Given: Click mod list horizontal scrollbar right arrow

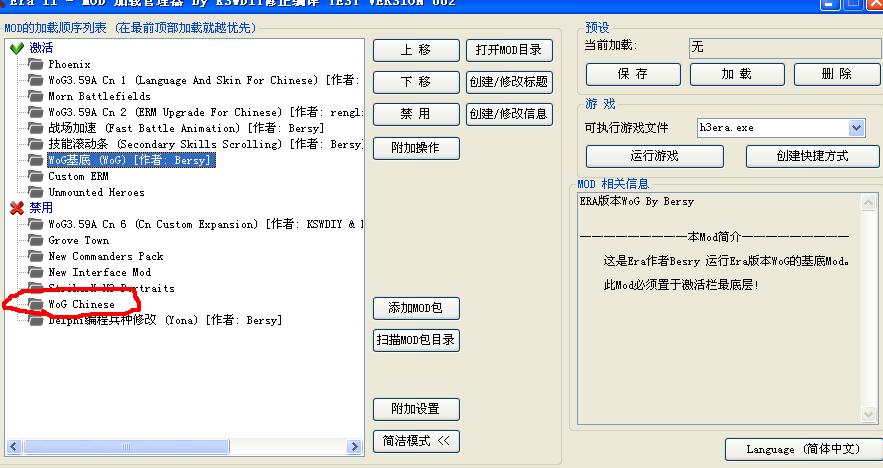Looking at the screenshot, I should point(354,447).
